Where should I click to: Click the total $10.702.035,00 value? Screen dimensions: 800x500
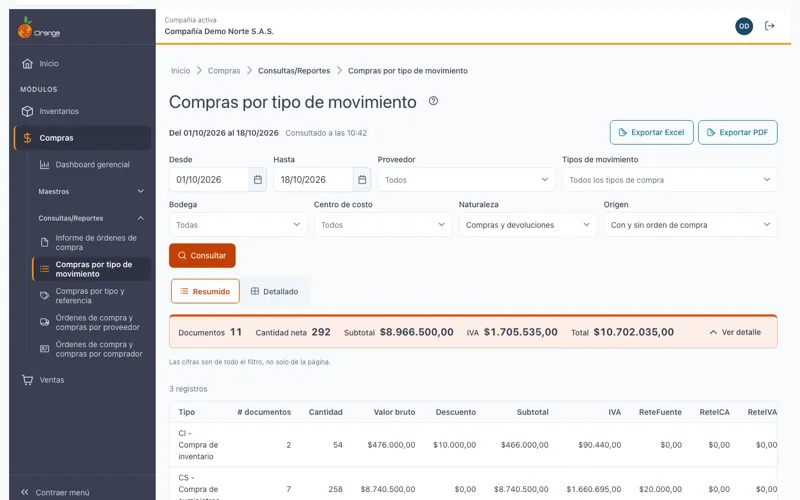(x=634, y=332)
